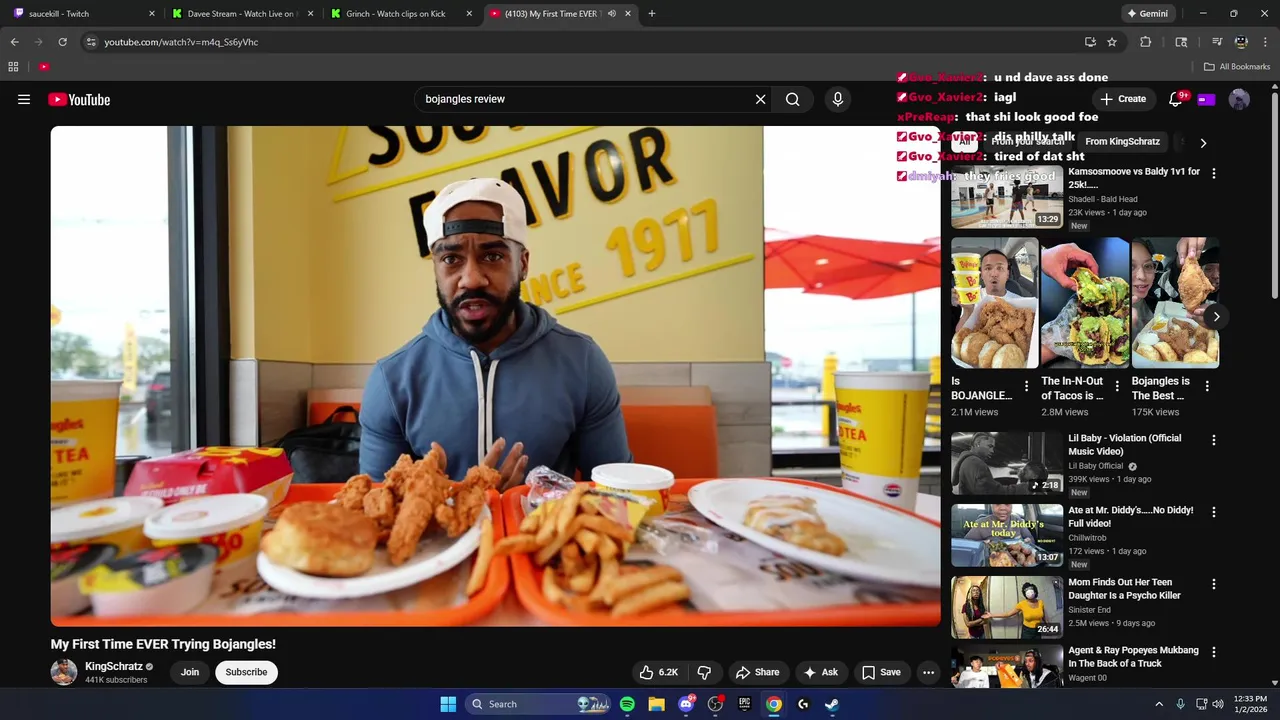
Task: Show hidden system tray icons
Action: 1159,704
